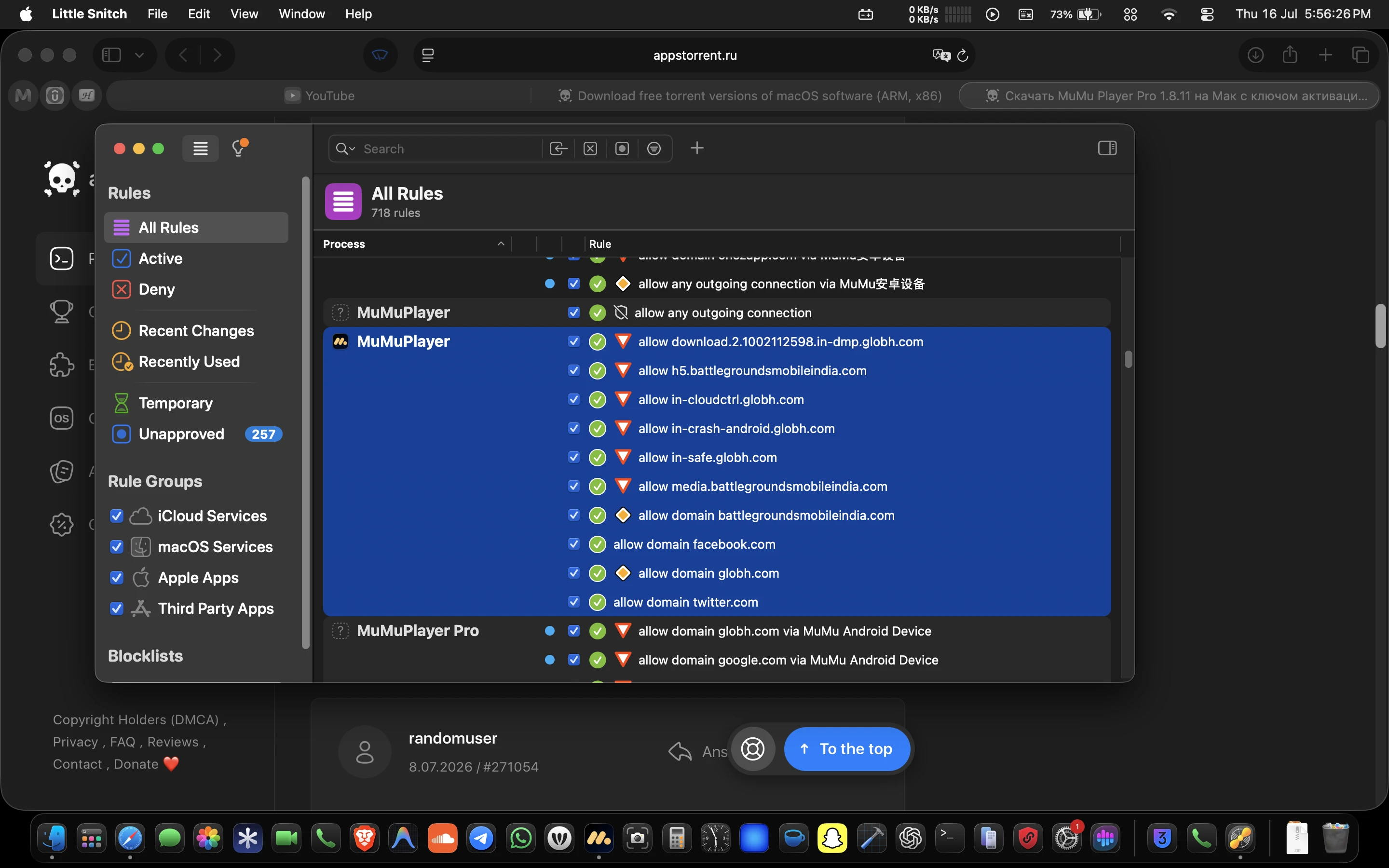Uncheck MuMuPlayer allow any outgoing connection rule

click(573, 312)
